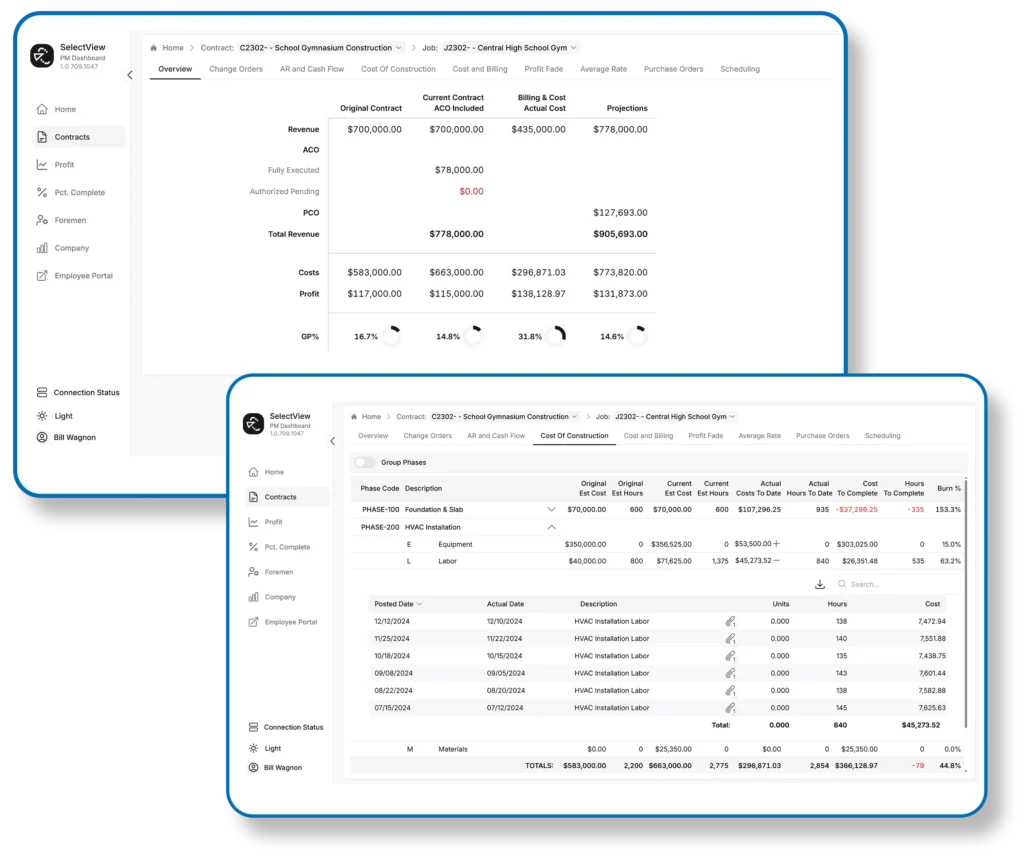Open the Contracts section in the sidebar
Screen dimensions: 1024x866
pyautogui.click(x=281, y=497)
